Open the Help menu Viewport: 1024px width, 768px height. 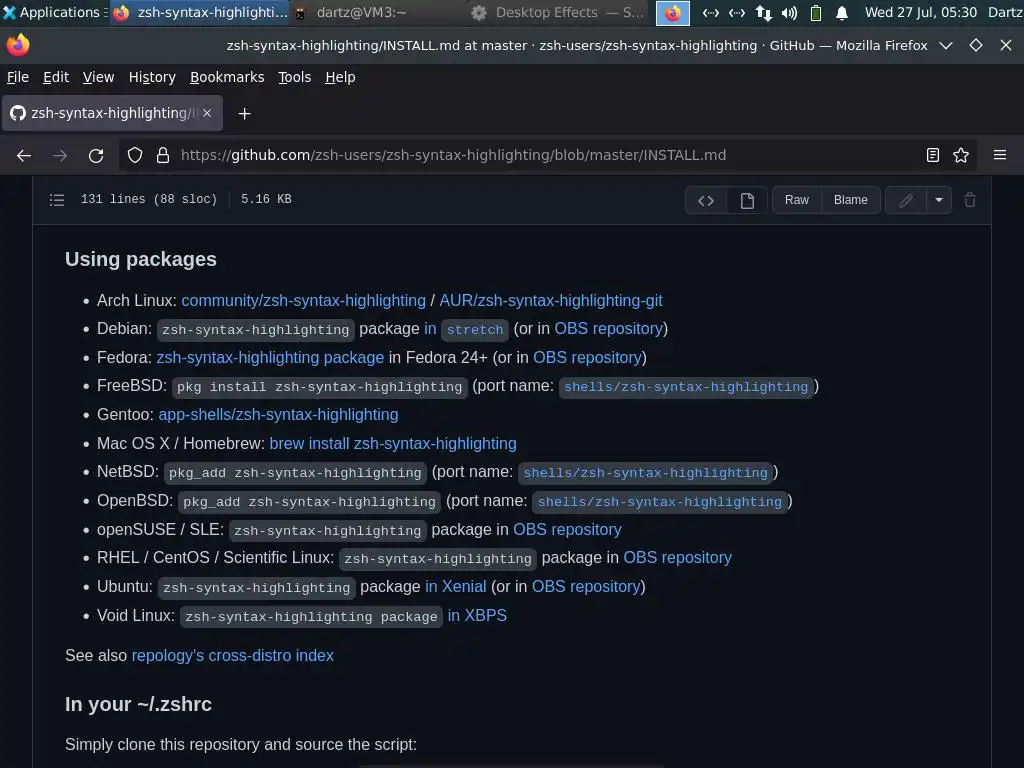coord(340,77)
